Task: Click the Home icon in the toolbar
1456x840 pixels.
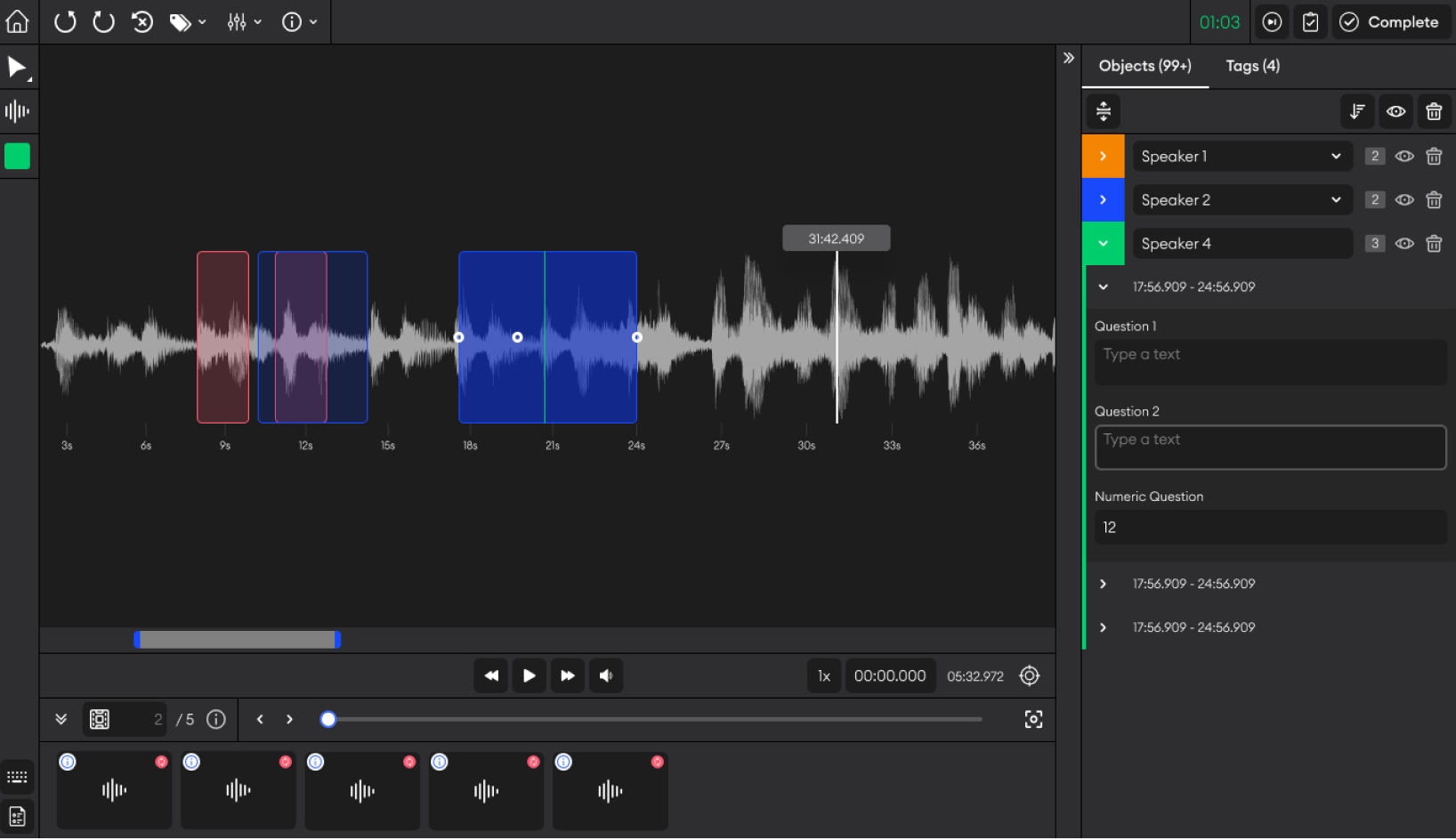Action: 18,21
